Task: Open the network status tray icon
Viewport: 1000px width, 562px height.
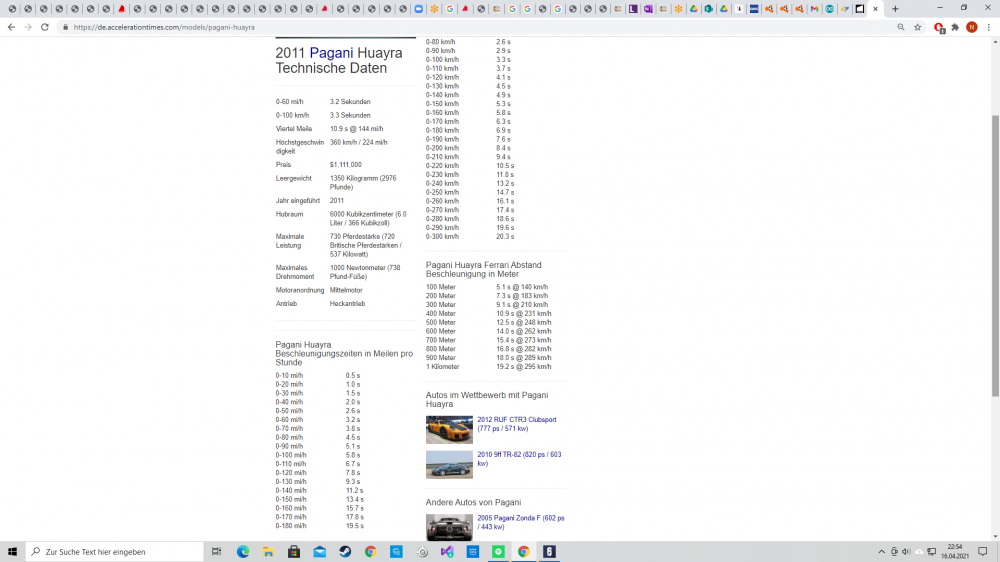Action: tap(932, 552)
